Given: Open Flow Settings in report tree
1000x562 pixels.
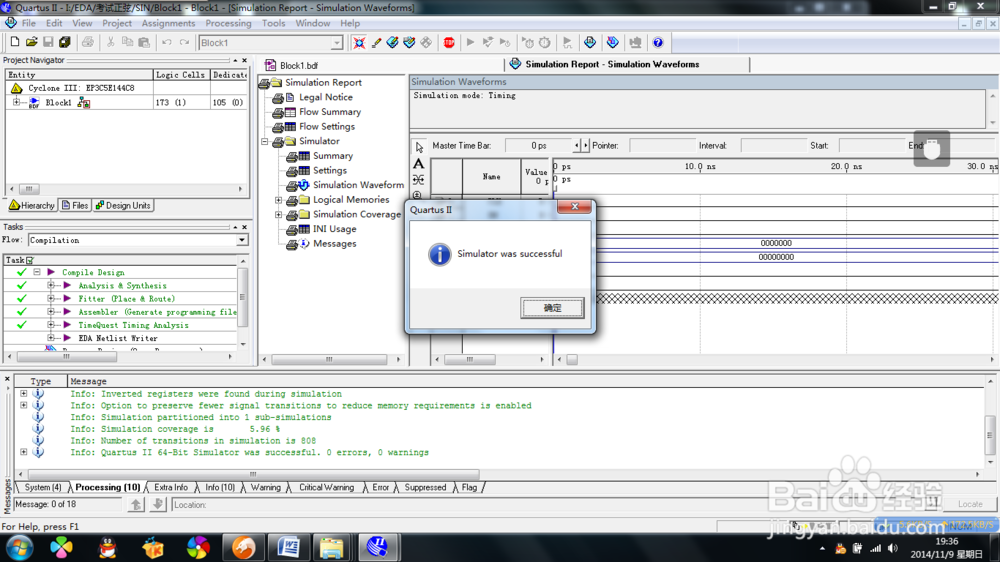Looking at the screenshot, I should pyautogui.click(x=327, y=126).
